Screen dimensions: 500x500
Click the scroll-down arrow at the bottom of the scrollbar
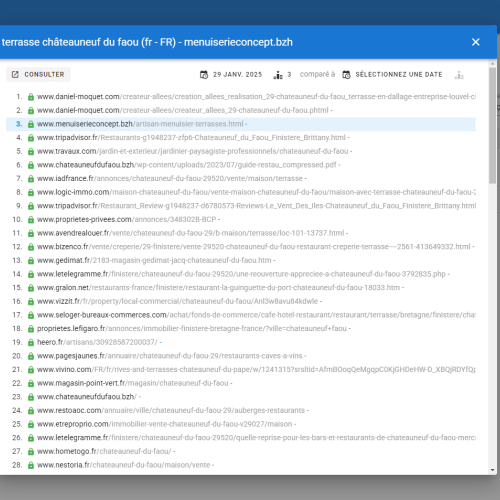(492, 470)
